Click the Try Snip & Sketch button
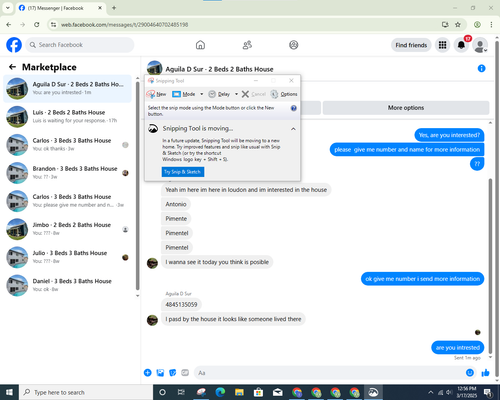The width and height of the screenshot is (500, 400). [x=183, y=172]
